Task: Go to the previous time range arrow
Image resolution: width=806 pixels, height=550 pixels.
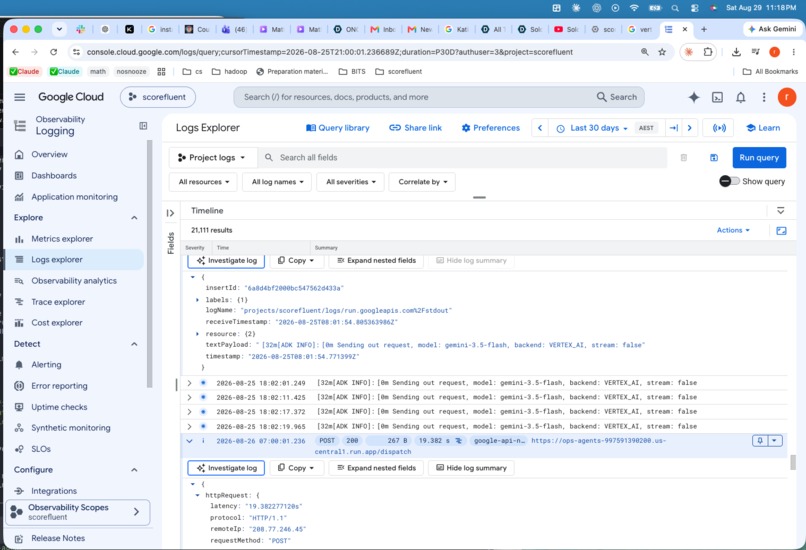Action: (x=540, y=128)
